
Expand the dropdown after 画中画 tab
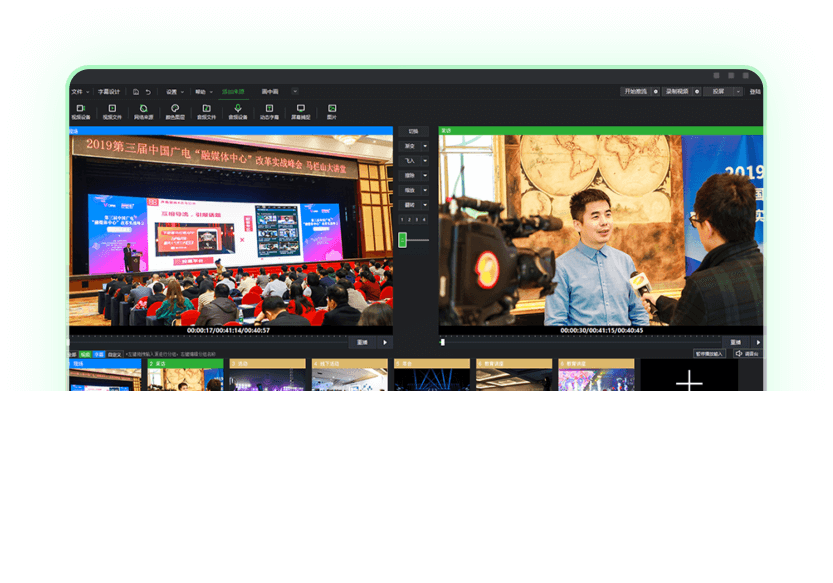tap(295, 91)
